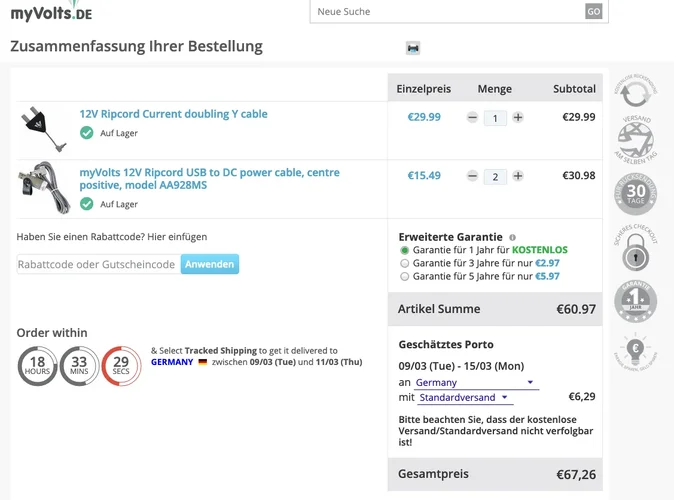This screenshot has height=500, width=674.
Task: Increase quantity of the Y cable
Action: pos(518,117)
